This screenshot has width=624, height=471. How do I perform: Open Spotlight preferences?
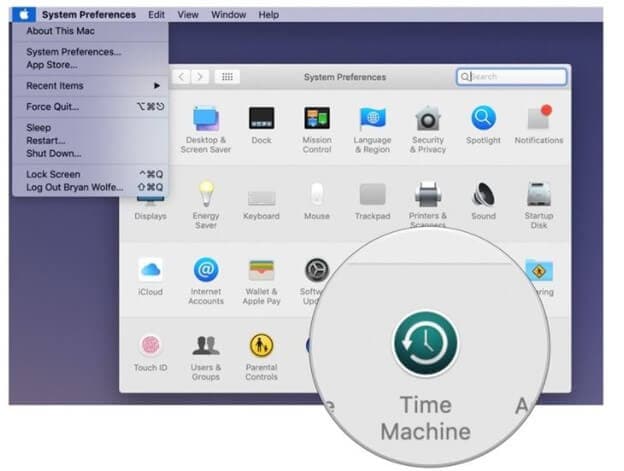tap(483, 125)
